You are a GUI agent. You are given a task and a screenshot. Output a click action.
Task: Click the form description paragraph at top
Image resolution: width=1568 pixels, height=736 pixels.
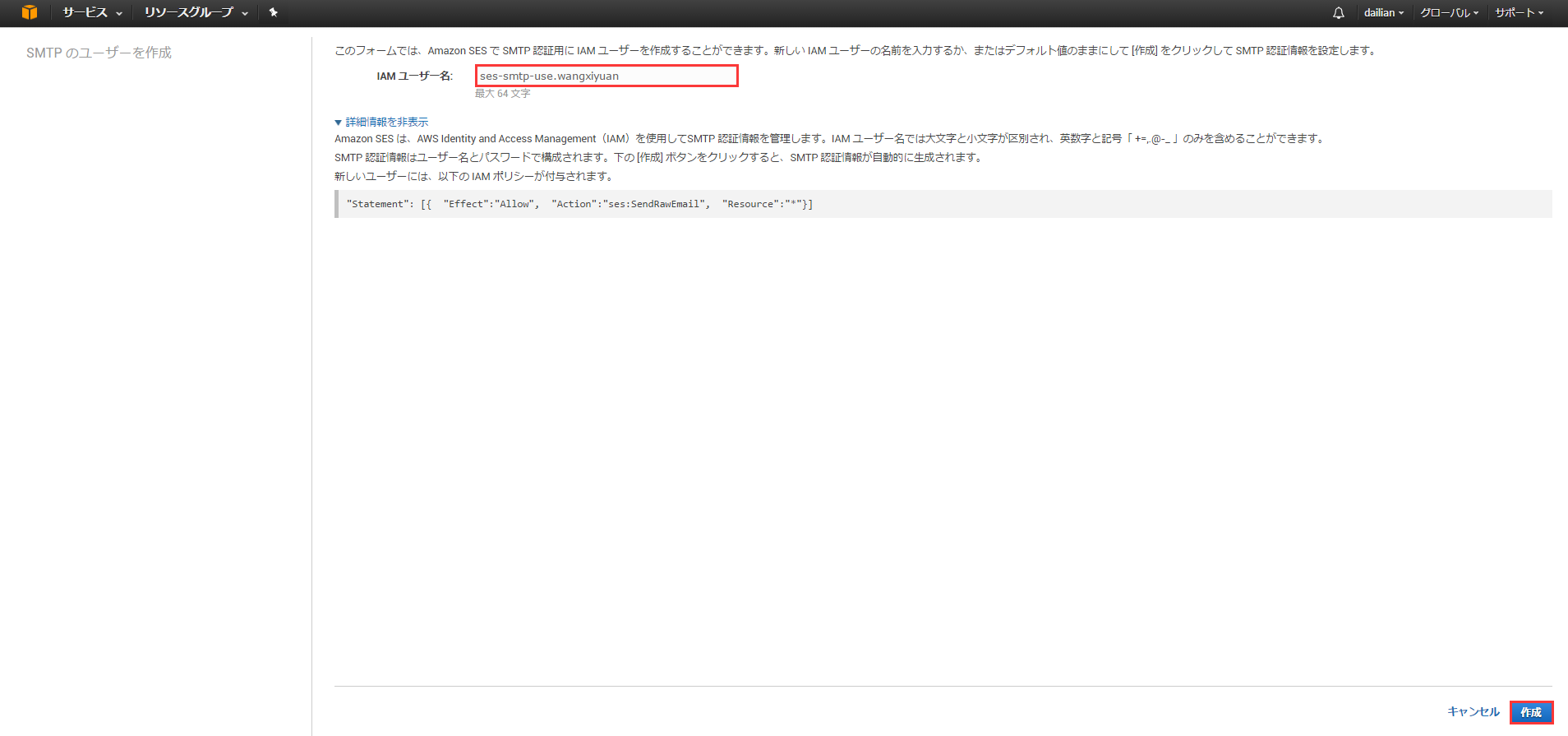click(x=855, y=50)
